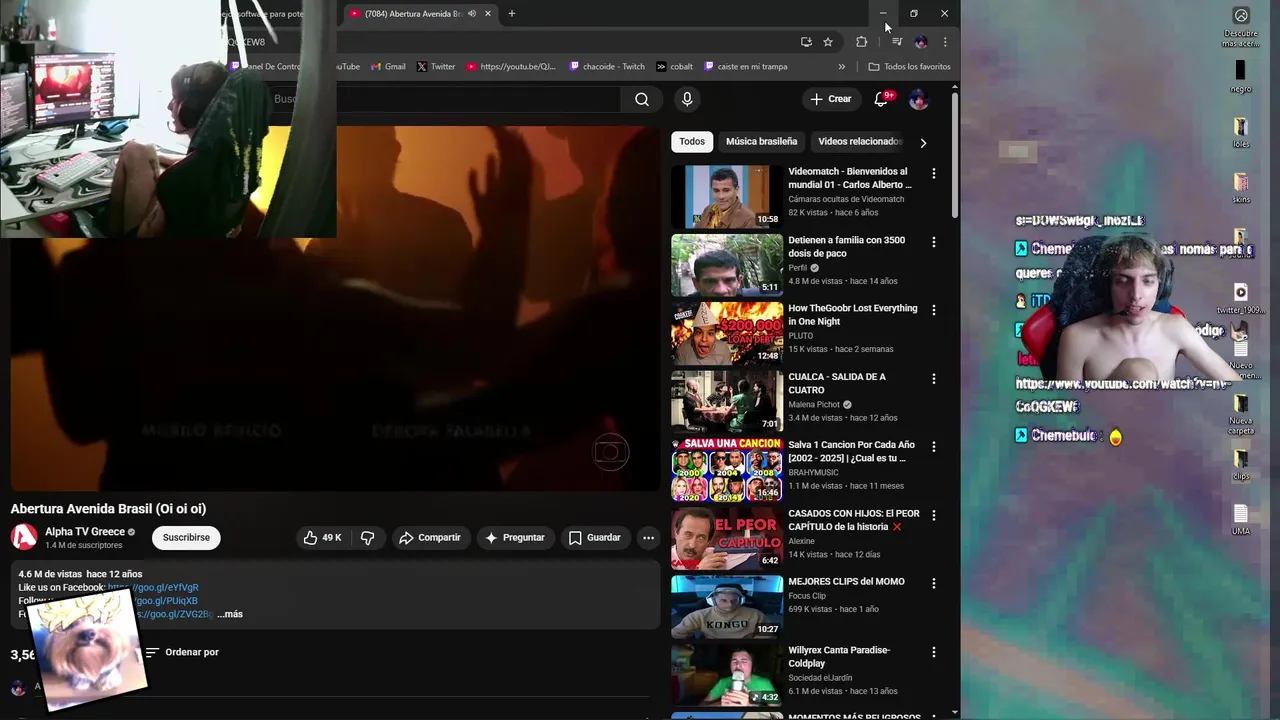Subscribe to Alpha TV Greece channel
Image resolution: width=1280 pixels, height=720 pixels.
pos(186,538)
